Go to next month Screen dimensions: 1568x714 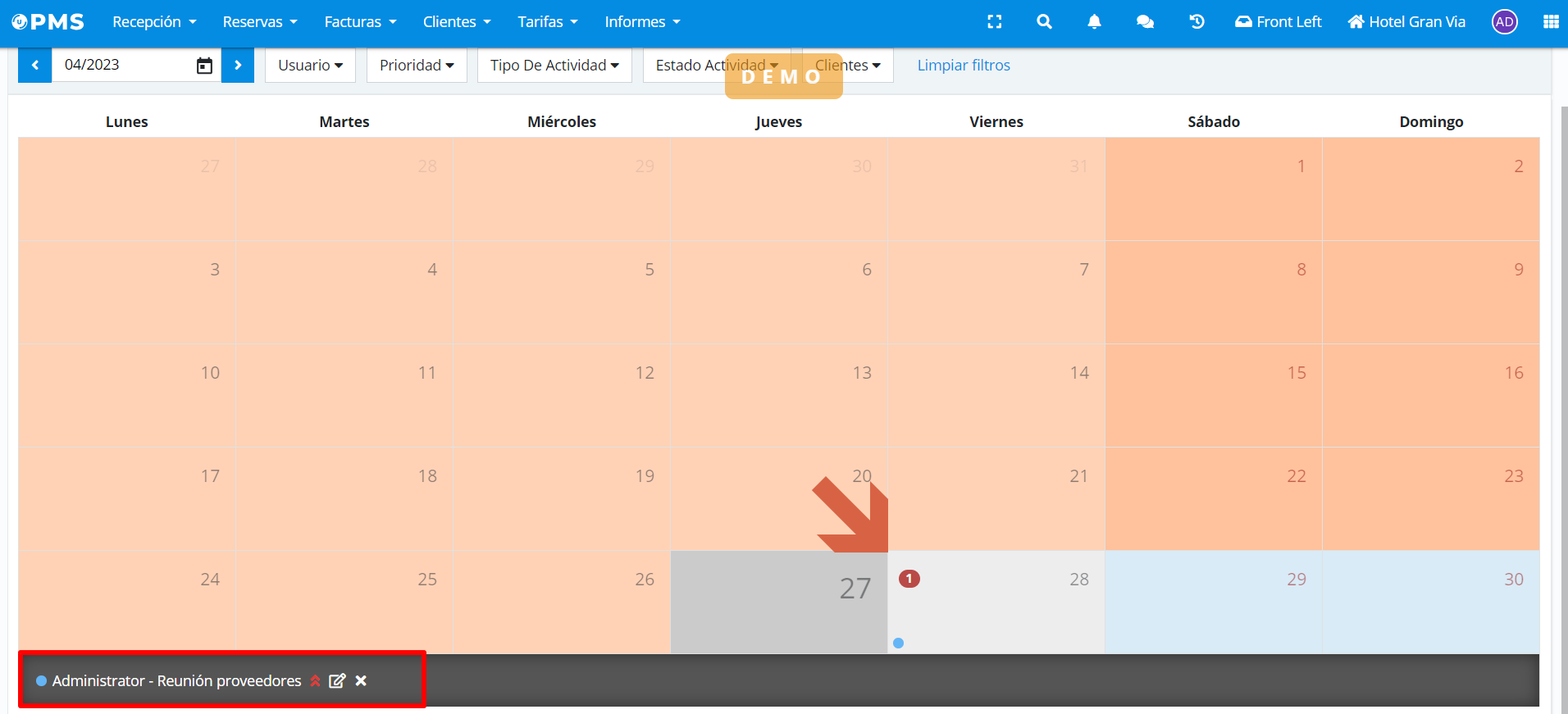click(238, 66)
